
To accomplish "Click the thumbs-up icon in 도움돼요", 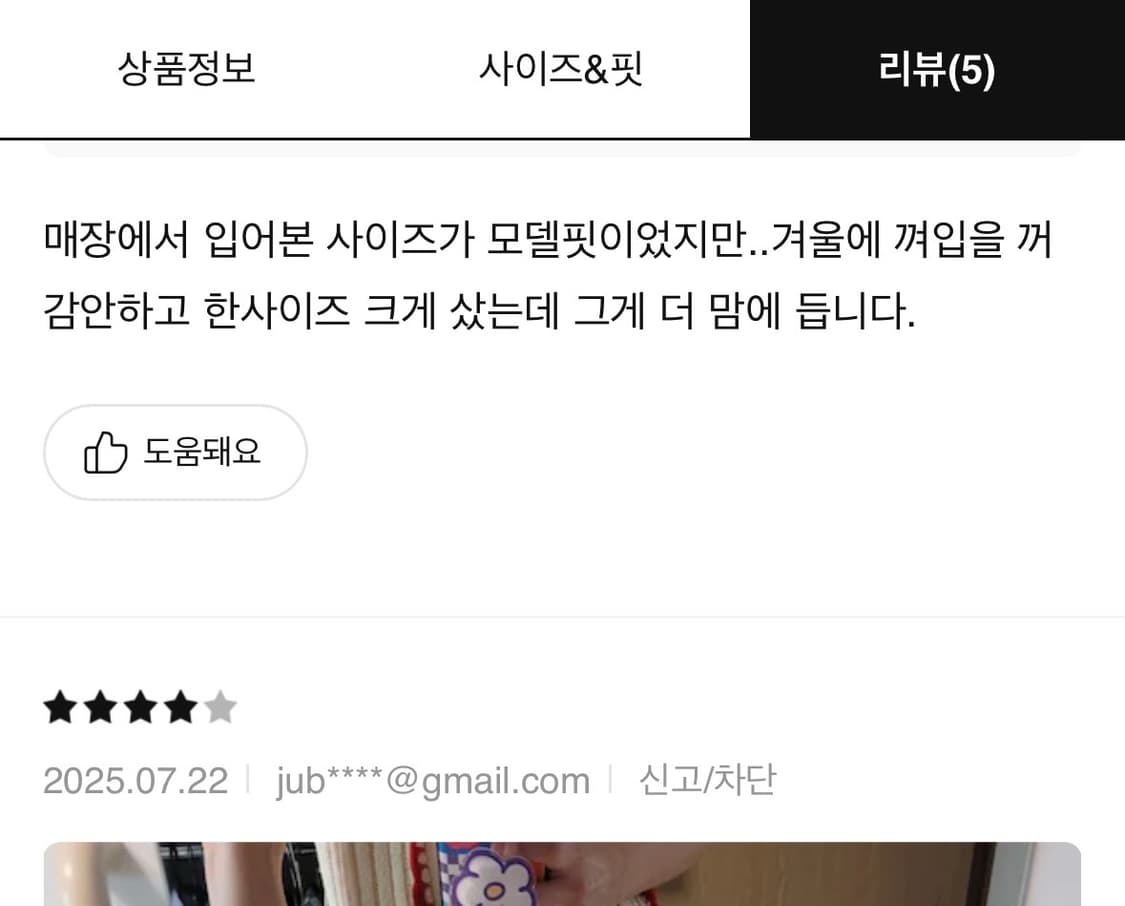I will [105, 452].
